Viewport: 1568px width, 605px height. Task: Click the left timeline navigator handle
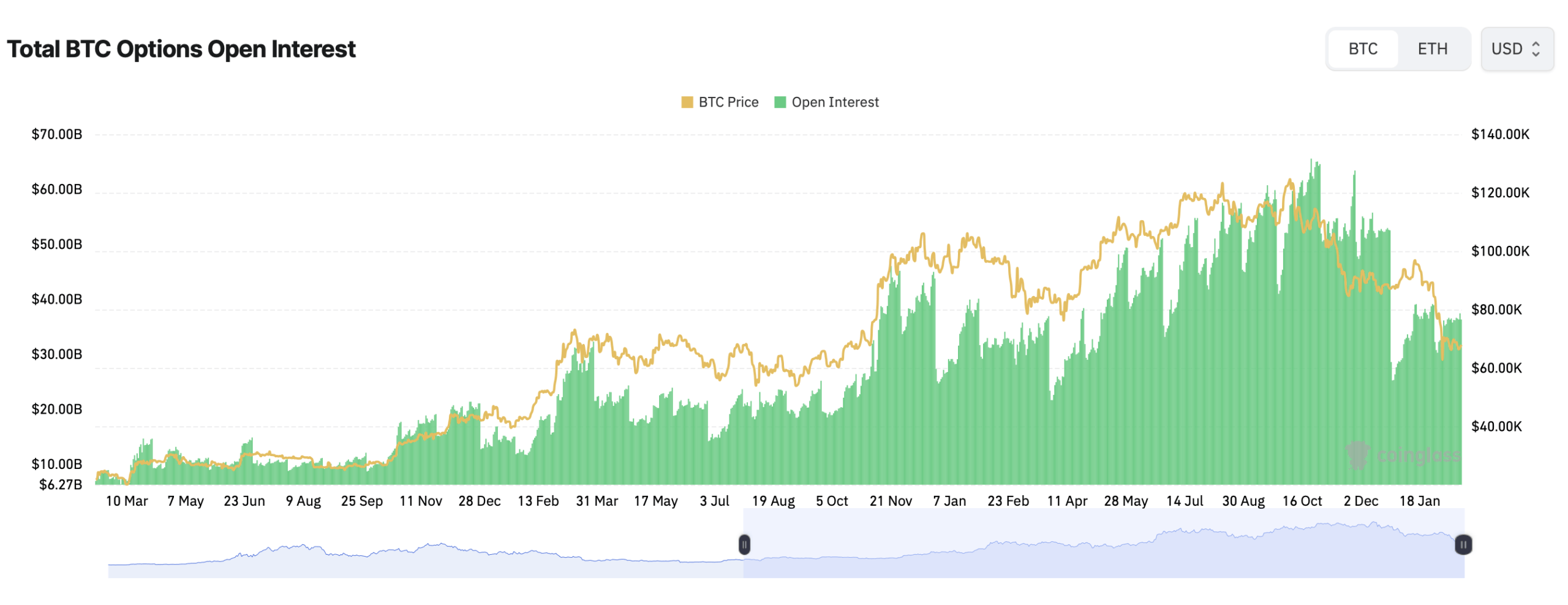pyautogui.click(x=744, y=544)
